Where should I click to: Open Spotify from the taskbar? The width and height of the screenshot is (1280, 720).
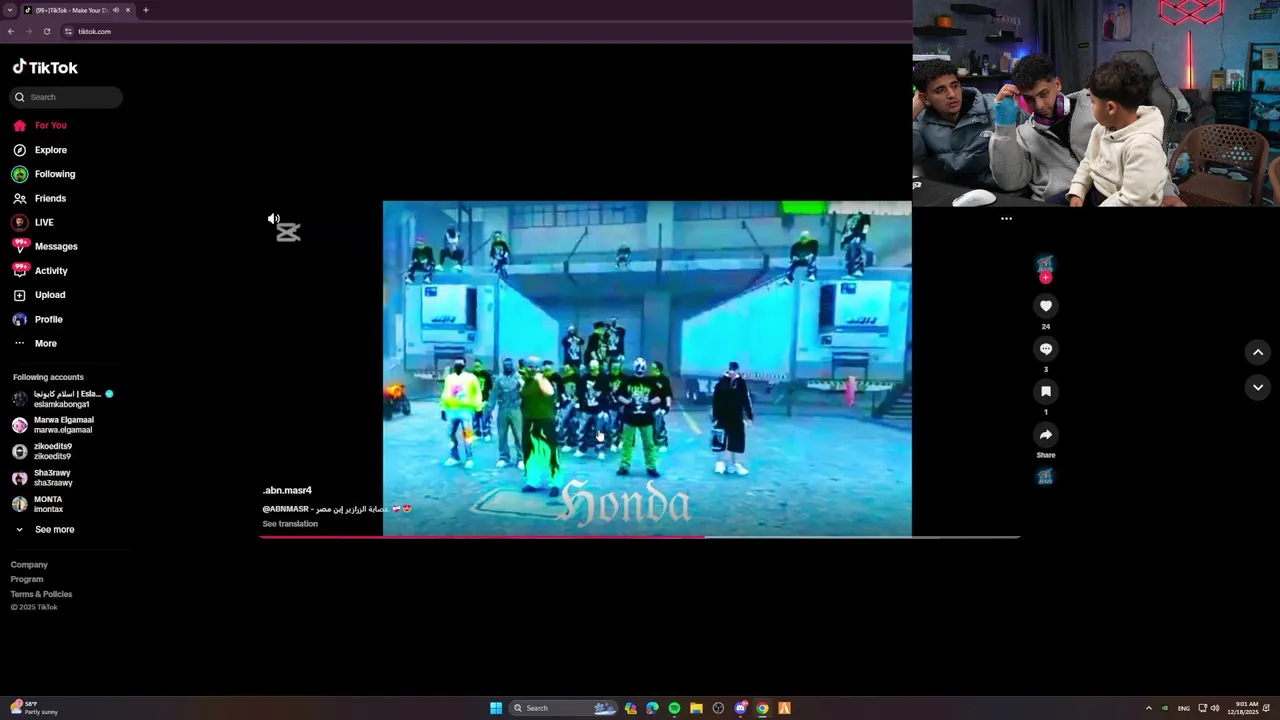tap(674, 708)
